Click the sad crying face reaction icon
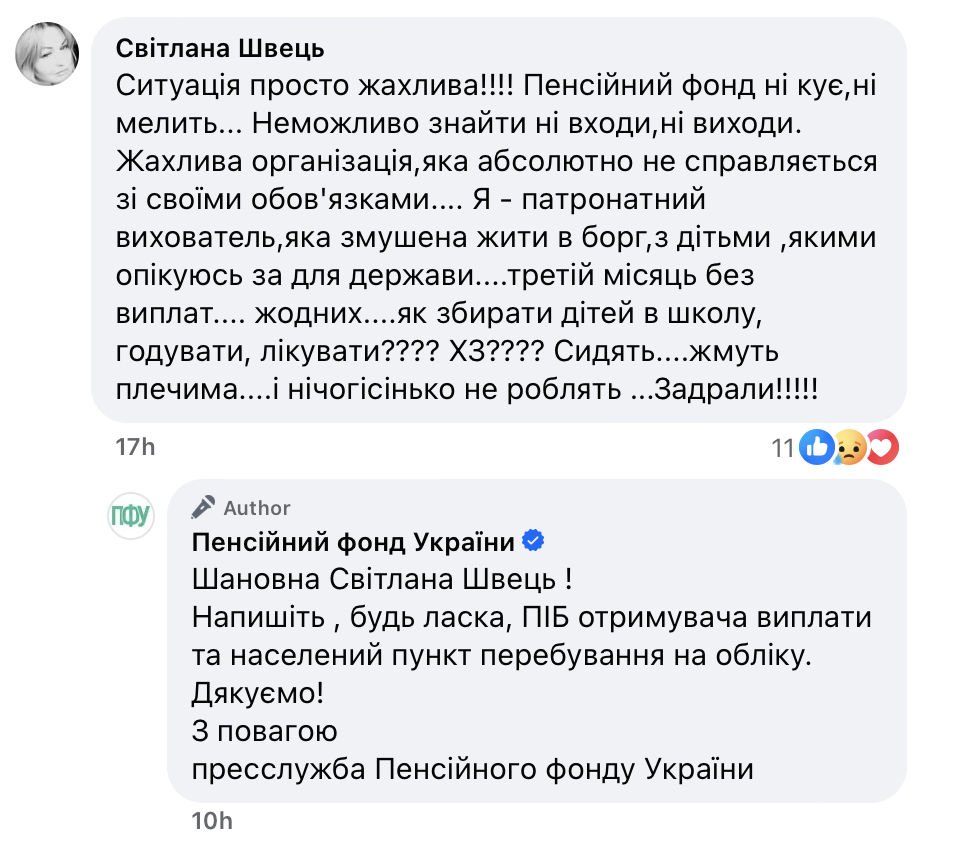This screenshot has height=857, width=972. coord(849,449)
